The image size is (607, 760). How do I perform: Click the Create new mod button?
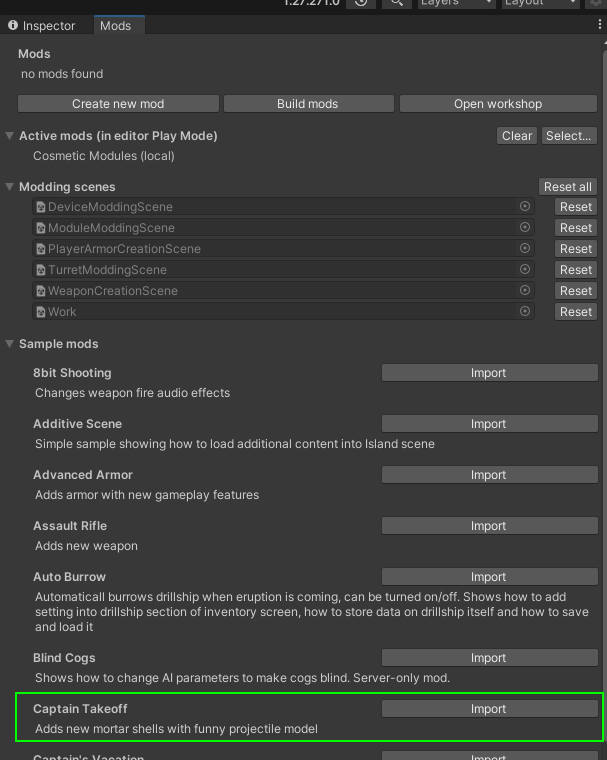tap(118, 104)
